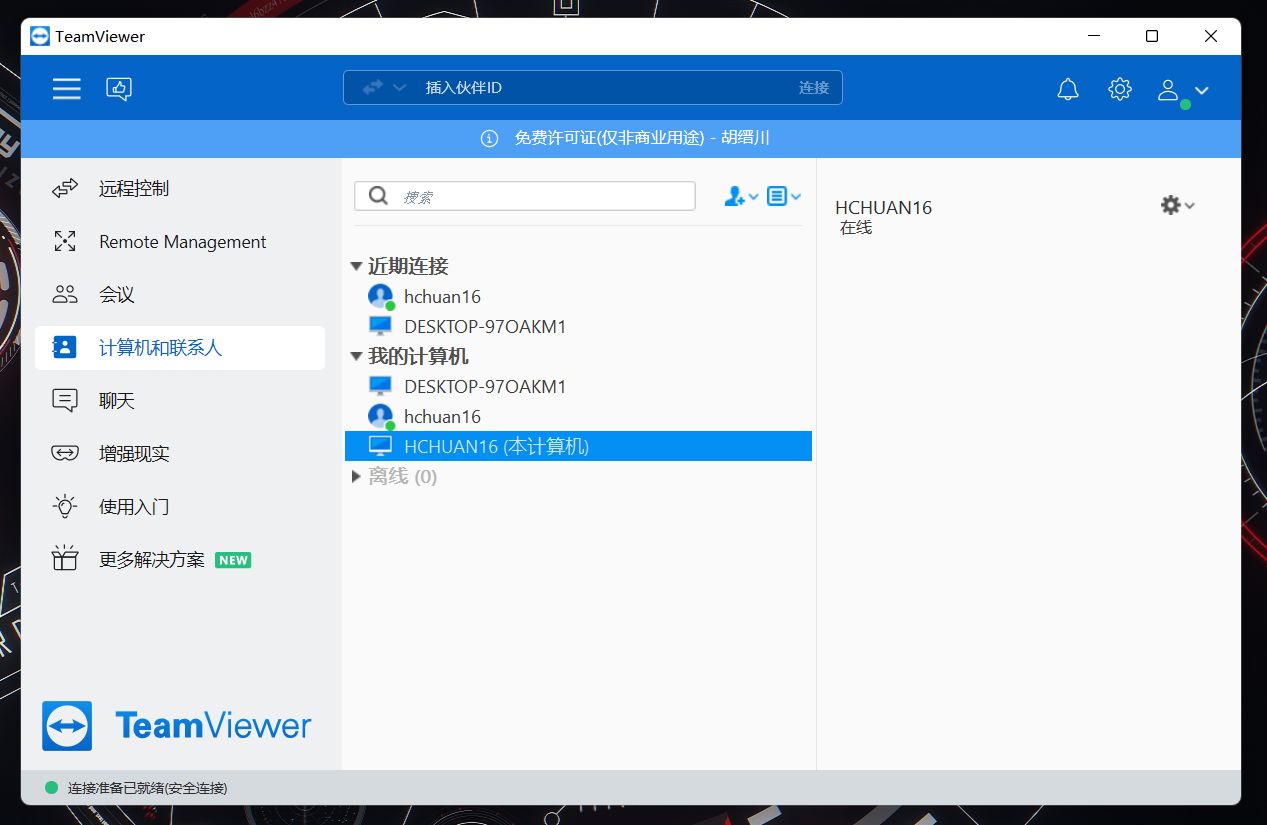Open 使用入门 in the sidebar
1267x825 pixels.
[x=180, y=507]
